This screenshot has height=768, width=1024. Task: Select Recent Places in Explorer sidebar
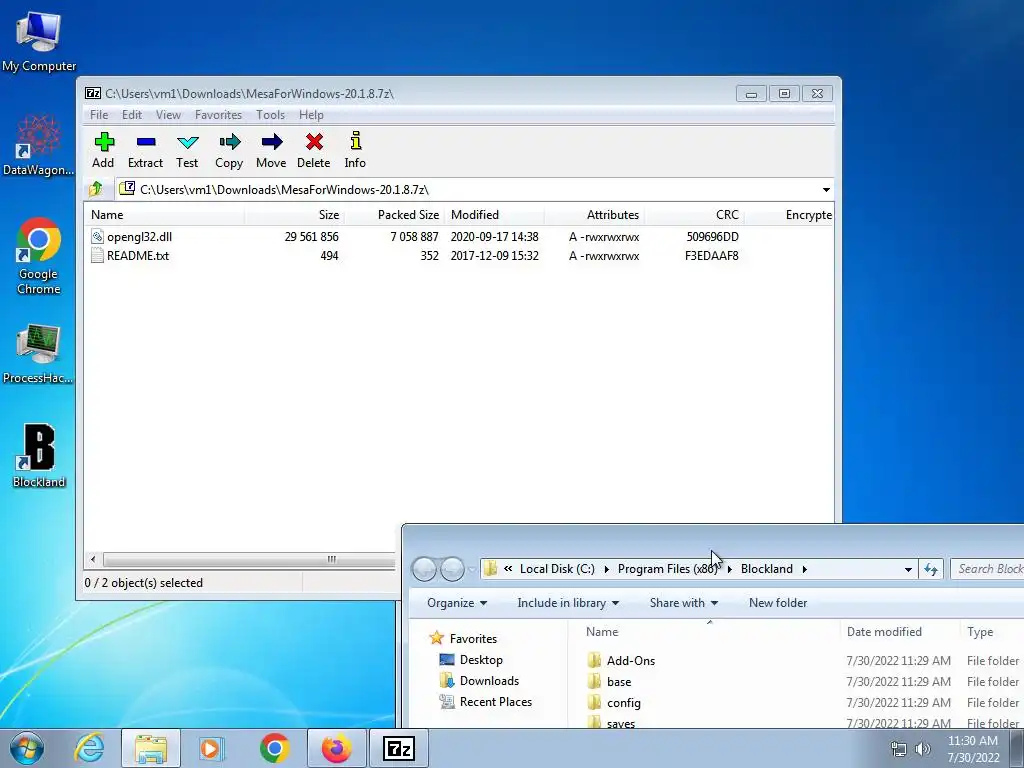point(485,701)
